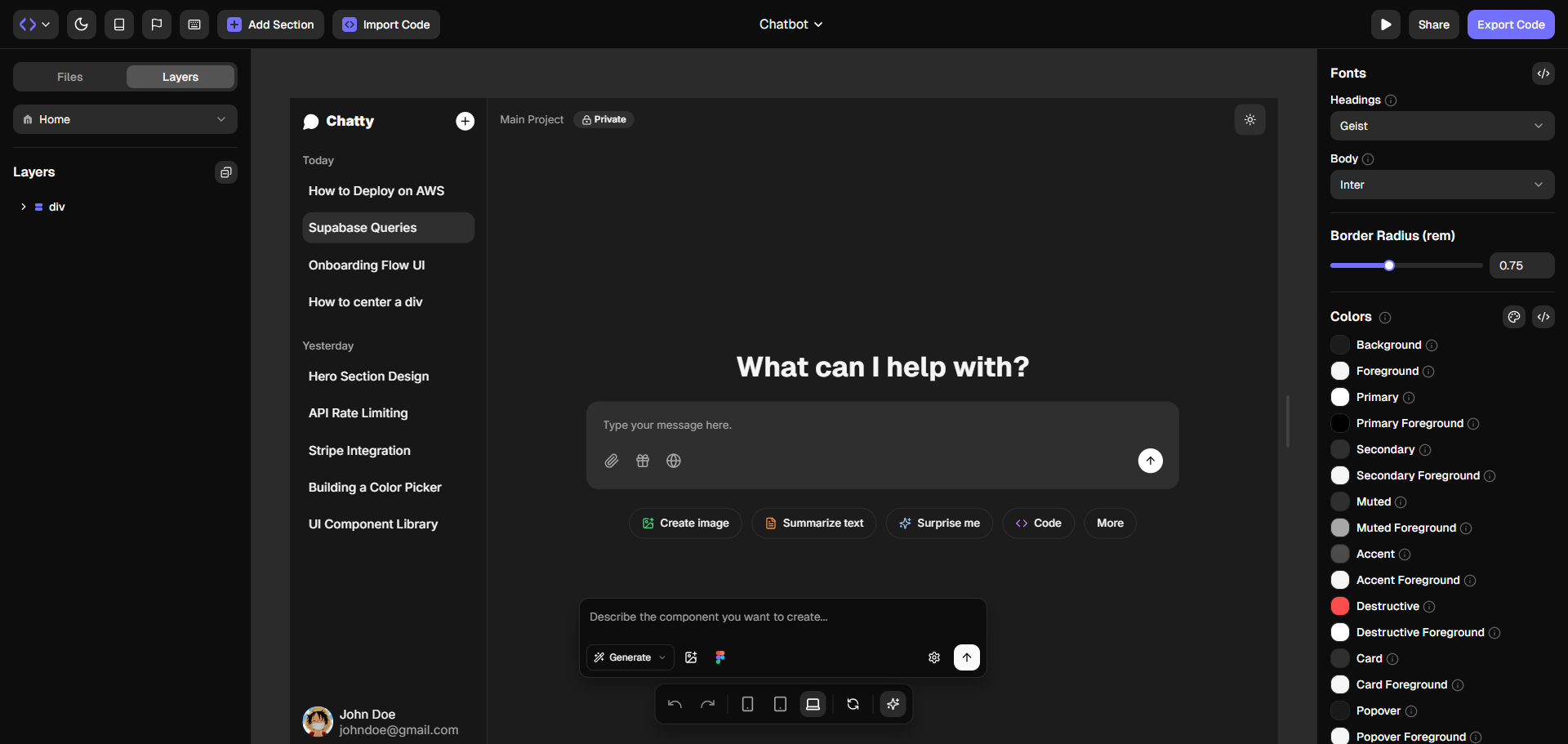Screen dimensions: 1568x744
Task: Expand the div layer tree item
Action: [x=24, y=207]
